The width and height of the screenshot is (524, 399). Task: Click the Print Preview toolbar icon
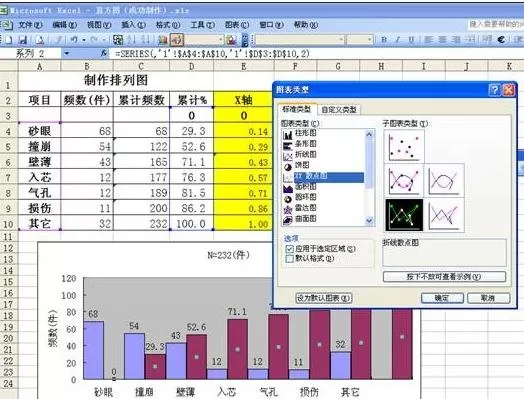(x=40, y=40)
